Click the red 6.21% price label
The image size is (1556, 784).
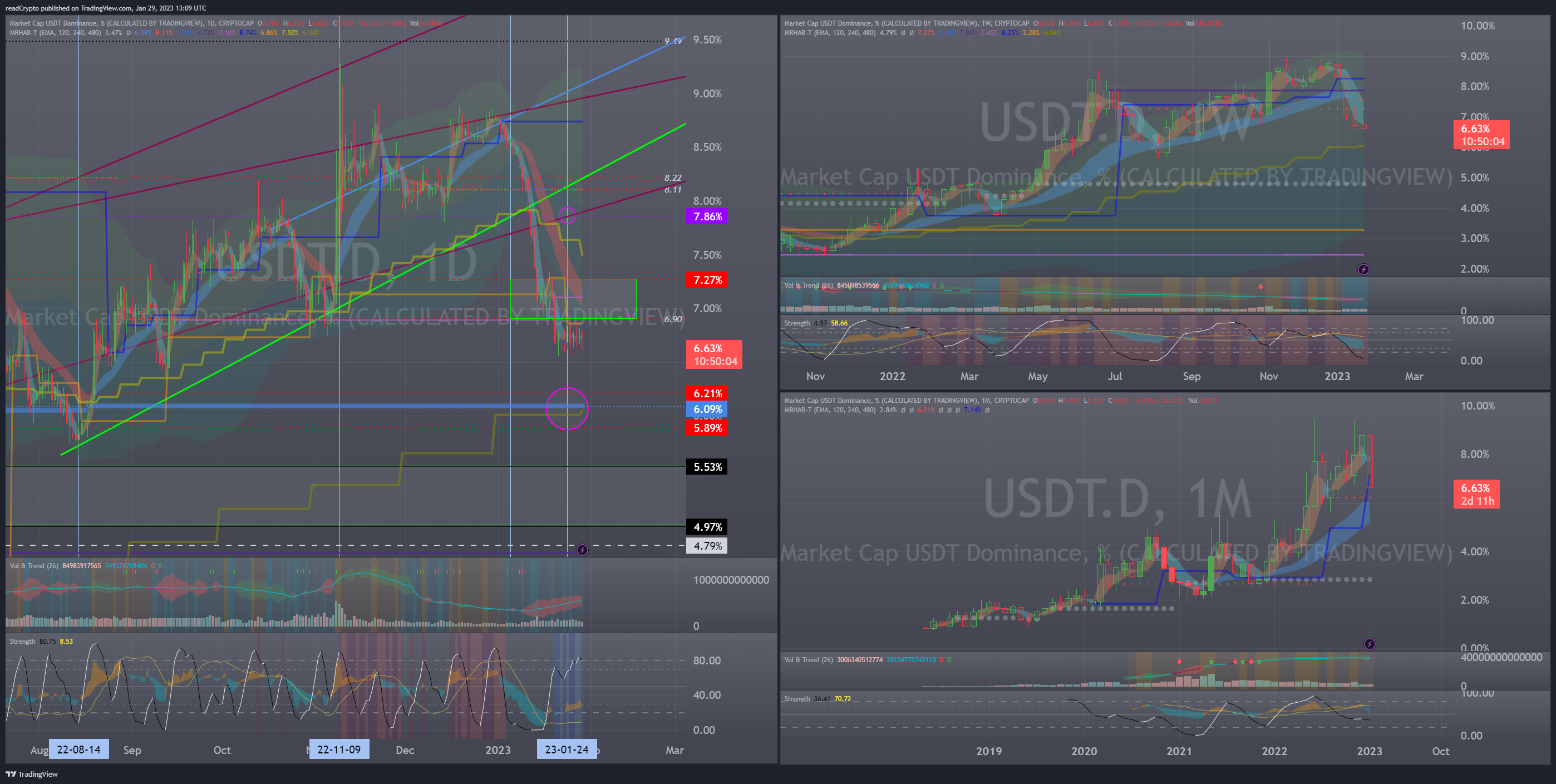click(707, 393)
